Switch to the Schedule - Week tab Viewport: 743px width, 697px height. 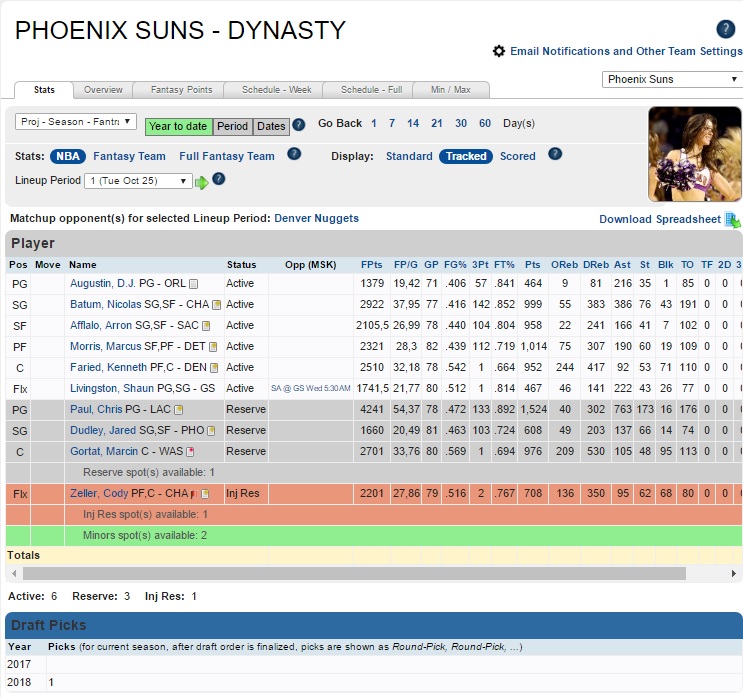276,90
